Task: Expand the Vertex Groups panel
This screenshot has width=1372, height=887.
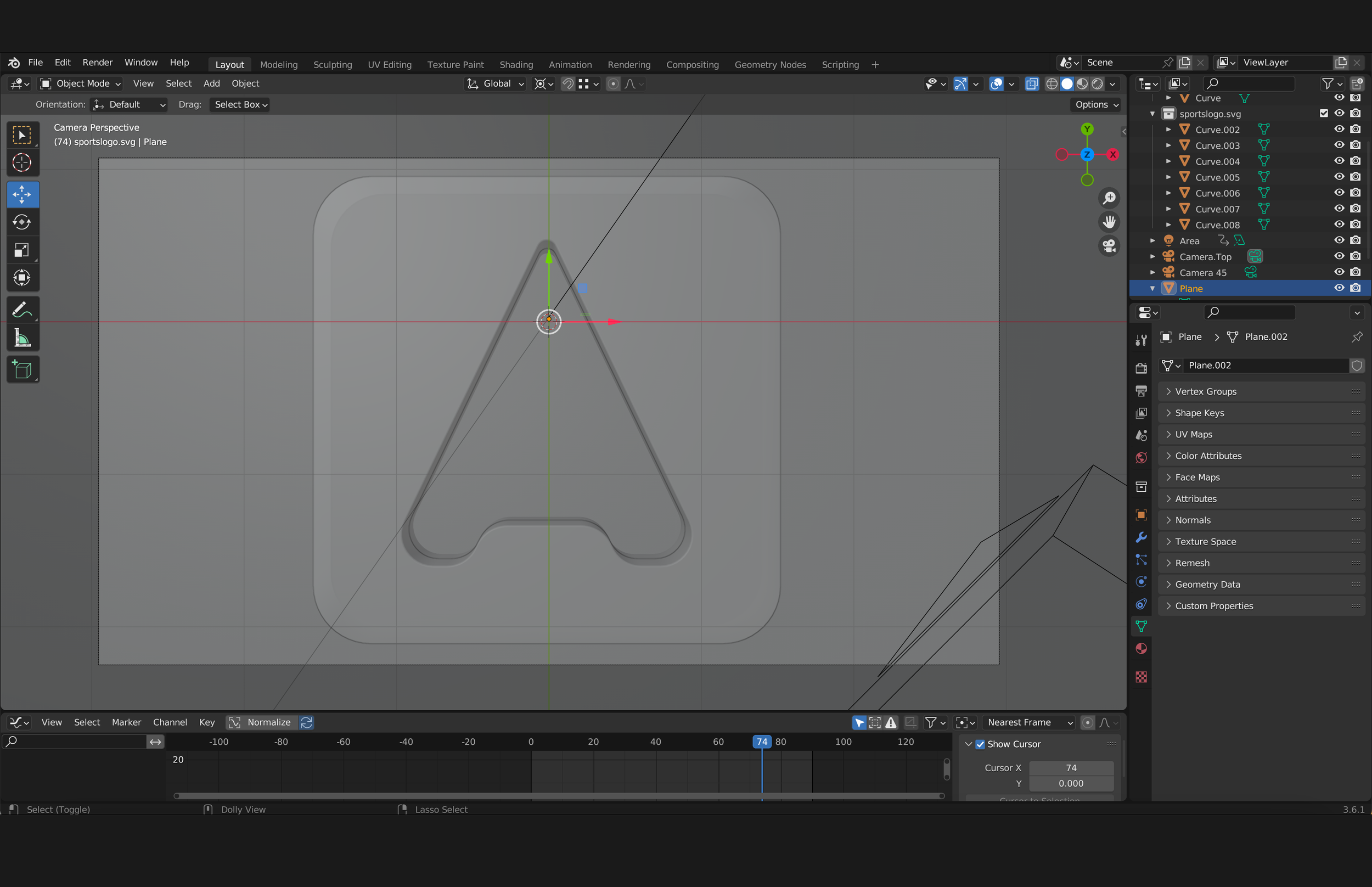Action: click(1261, 392)
